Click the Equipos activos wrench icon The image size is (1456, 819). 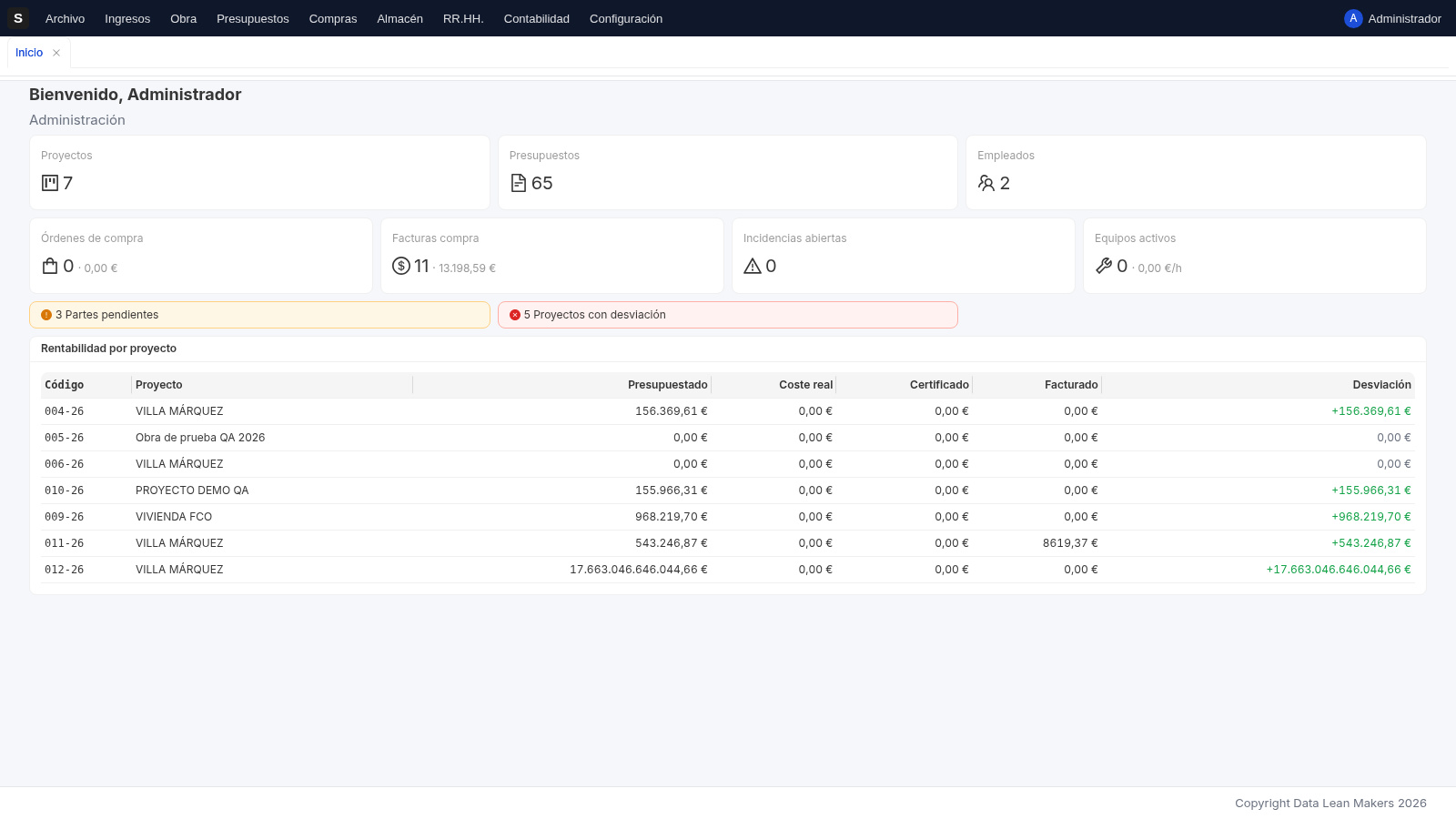click(x=1104, y=266)
